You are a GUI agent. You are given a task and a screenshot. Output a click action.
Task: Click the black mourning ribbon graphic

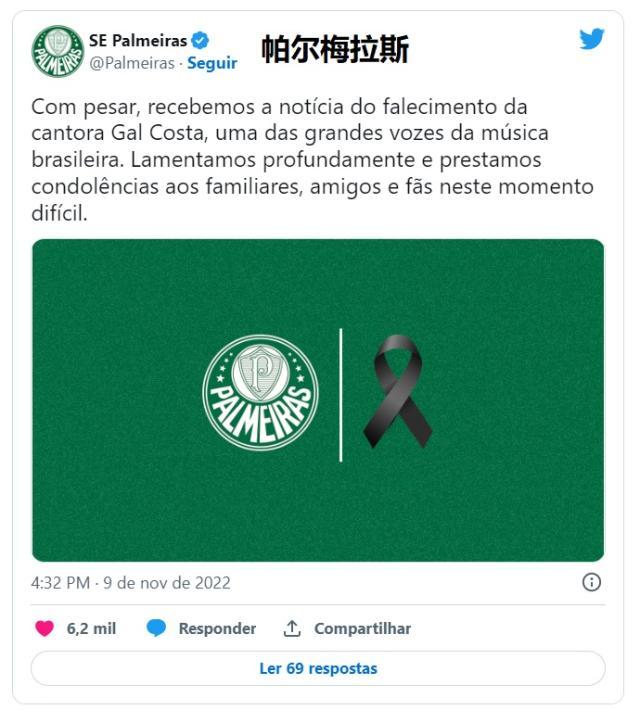[x=397, y=392]
